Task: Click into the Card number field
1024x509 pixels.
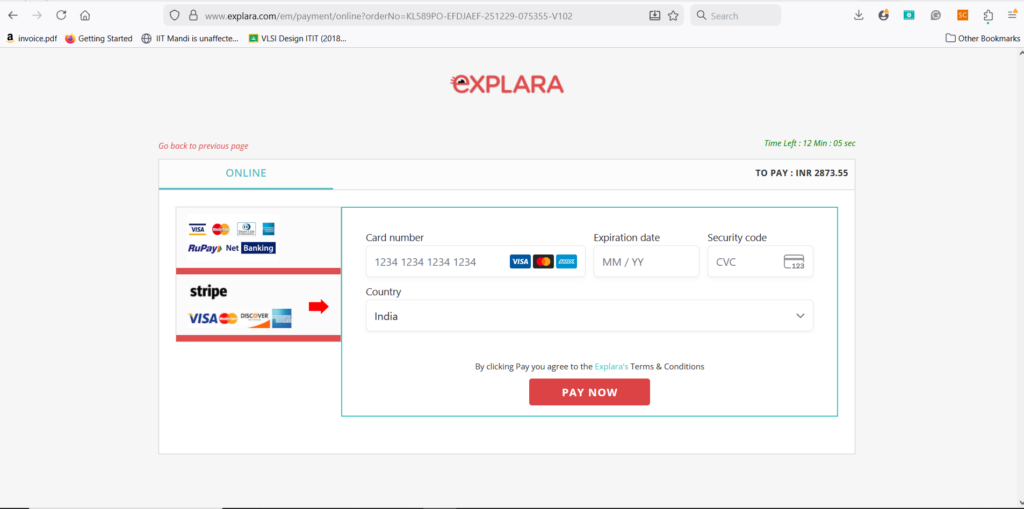Action: click(x=435, y=262)
